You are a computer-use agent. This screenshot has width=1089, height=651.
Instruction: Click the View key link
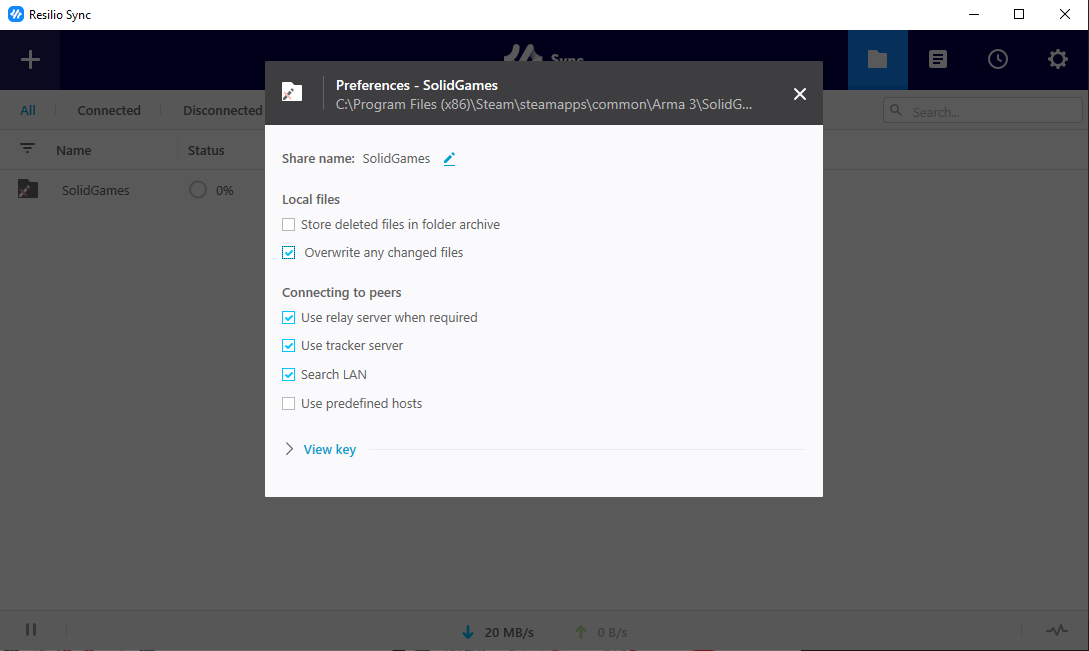tap(330, 450)
